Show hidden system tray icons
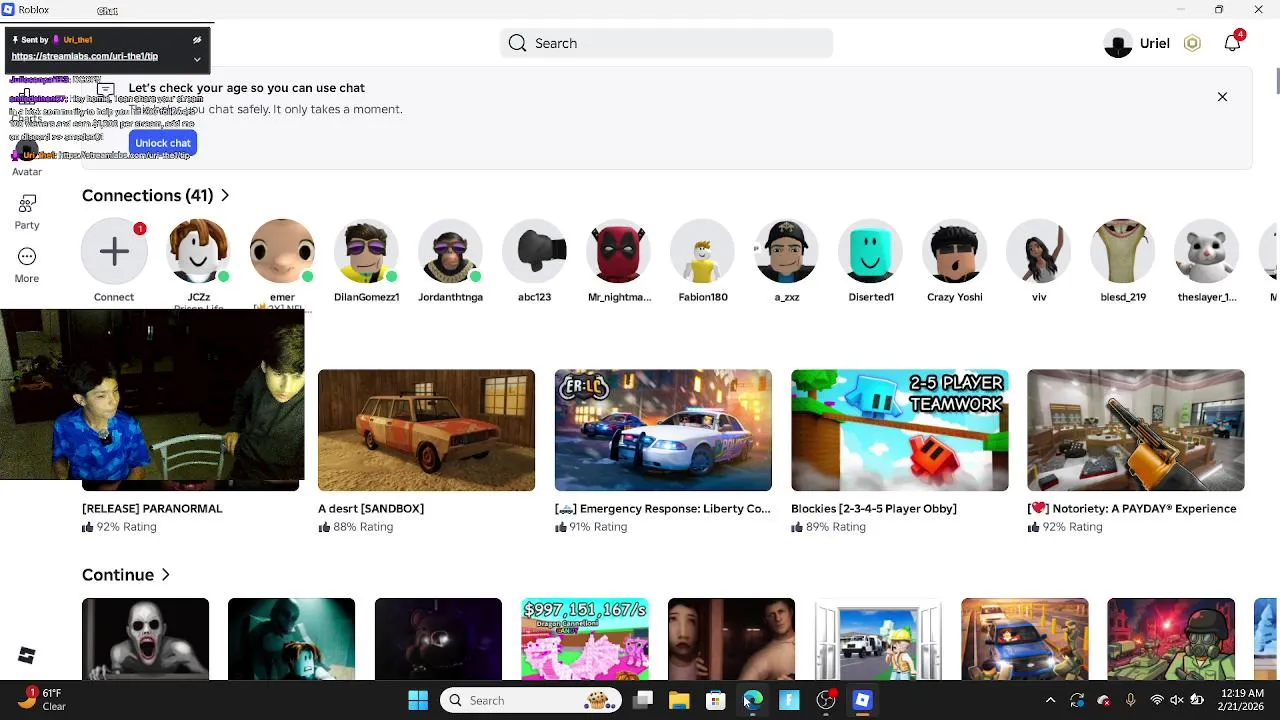 pyautogui.click(x=1050, y=700)
